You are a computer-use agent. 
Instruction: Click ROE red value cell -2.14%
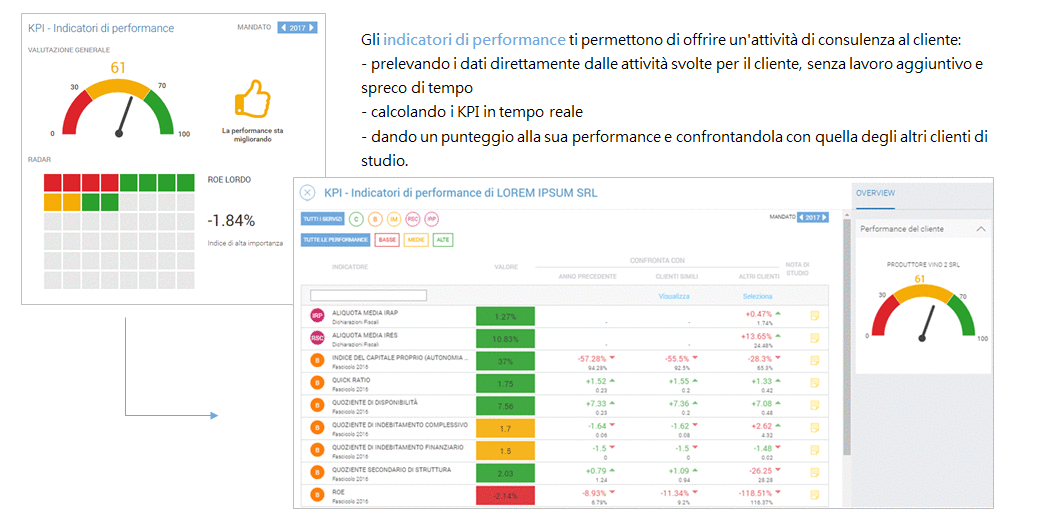pos(506,496)
